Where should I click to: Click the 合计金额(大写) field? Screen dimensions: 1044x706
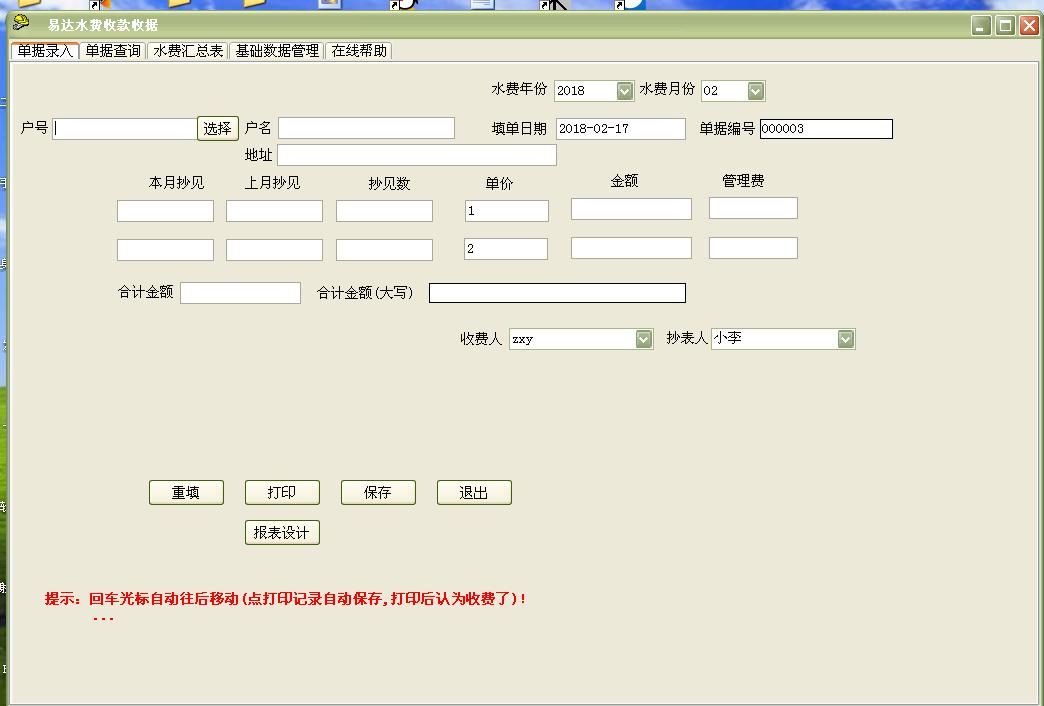[x=557, y=293]
